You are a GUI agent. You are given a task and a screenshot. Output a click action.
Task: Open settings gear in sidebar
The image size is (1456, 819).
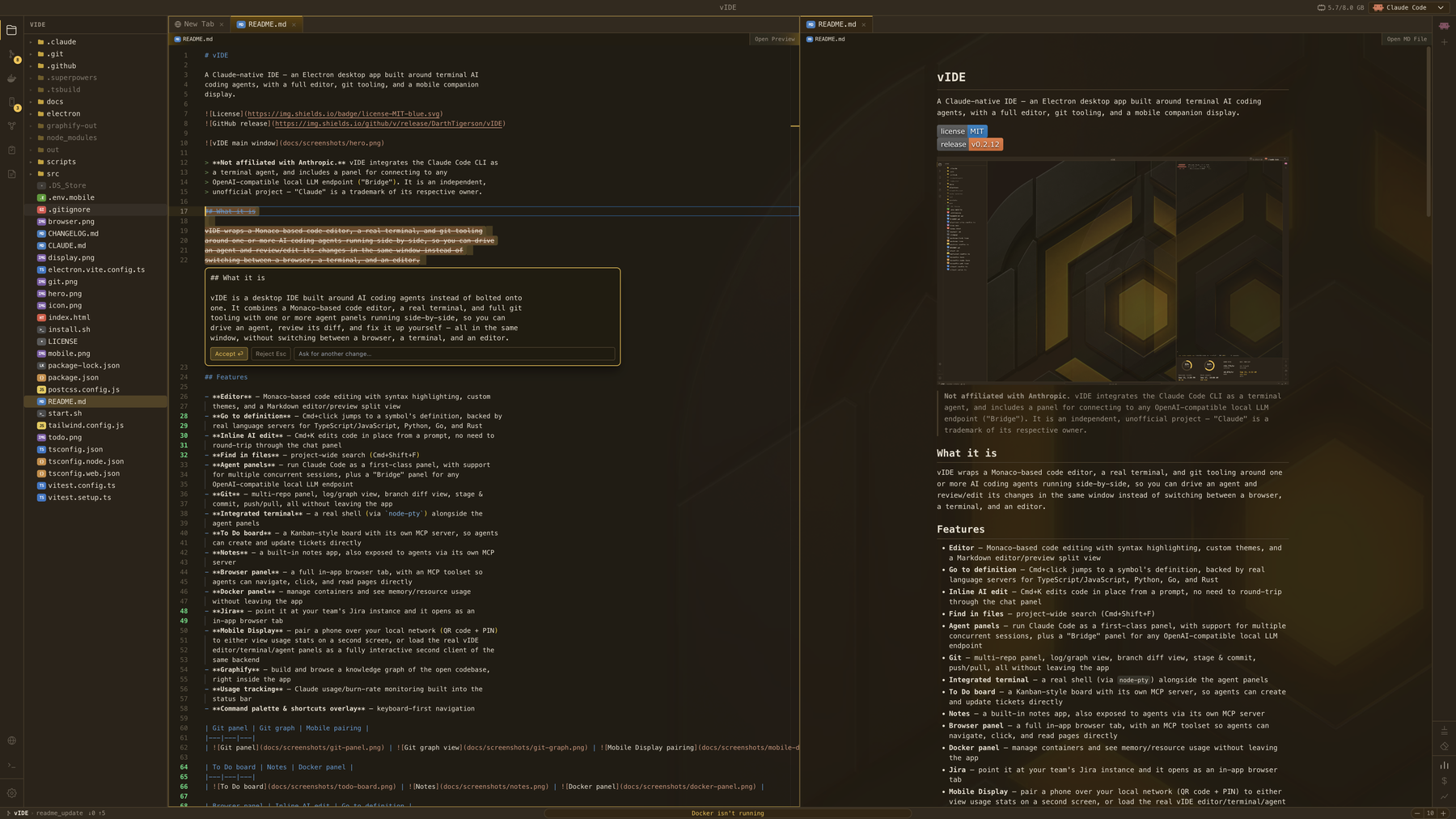tap(11, 793)
